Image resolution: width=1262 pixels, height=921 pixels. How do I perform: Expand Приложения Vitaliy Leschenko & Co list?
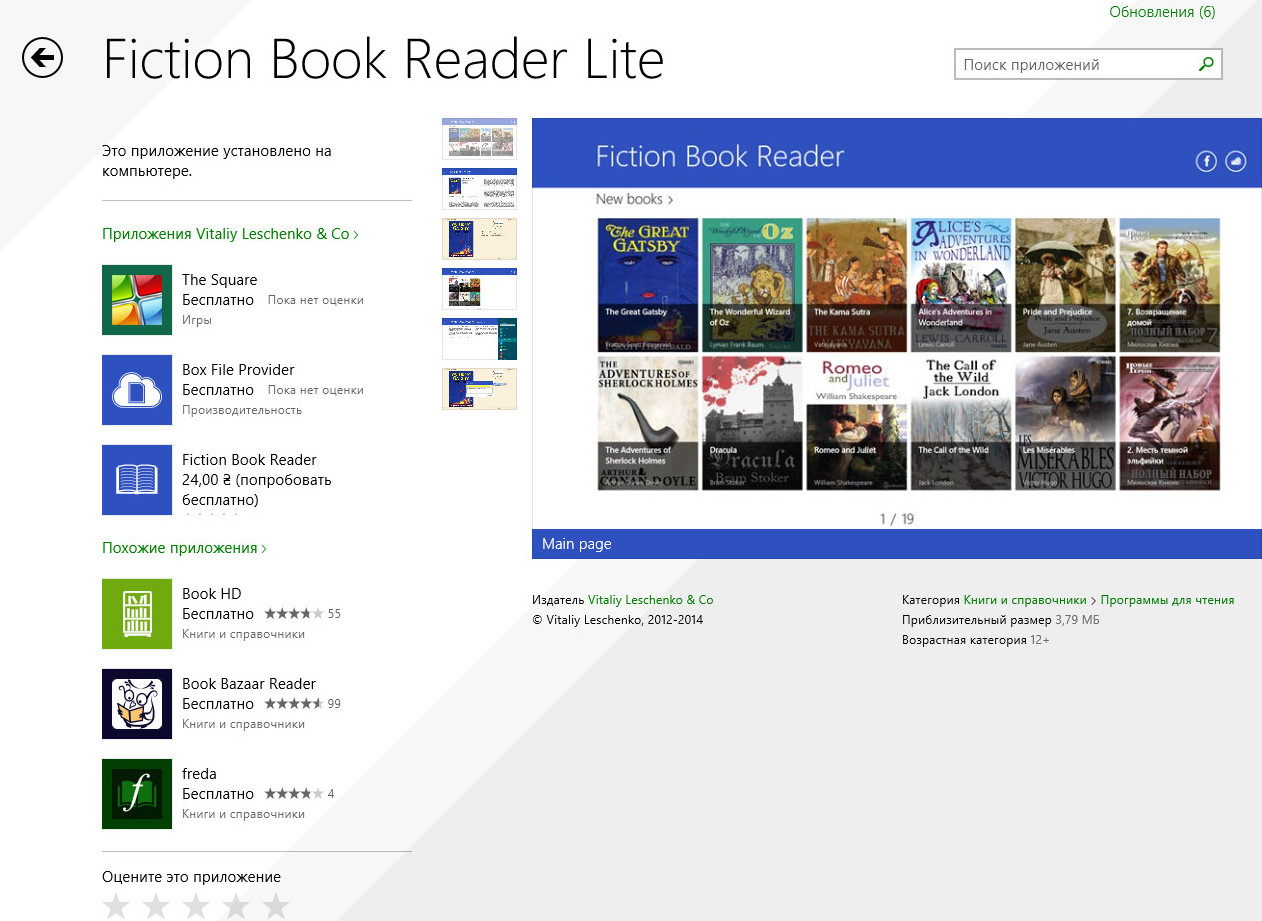pos(230,234)
